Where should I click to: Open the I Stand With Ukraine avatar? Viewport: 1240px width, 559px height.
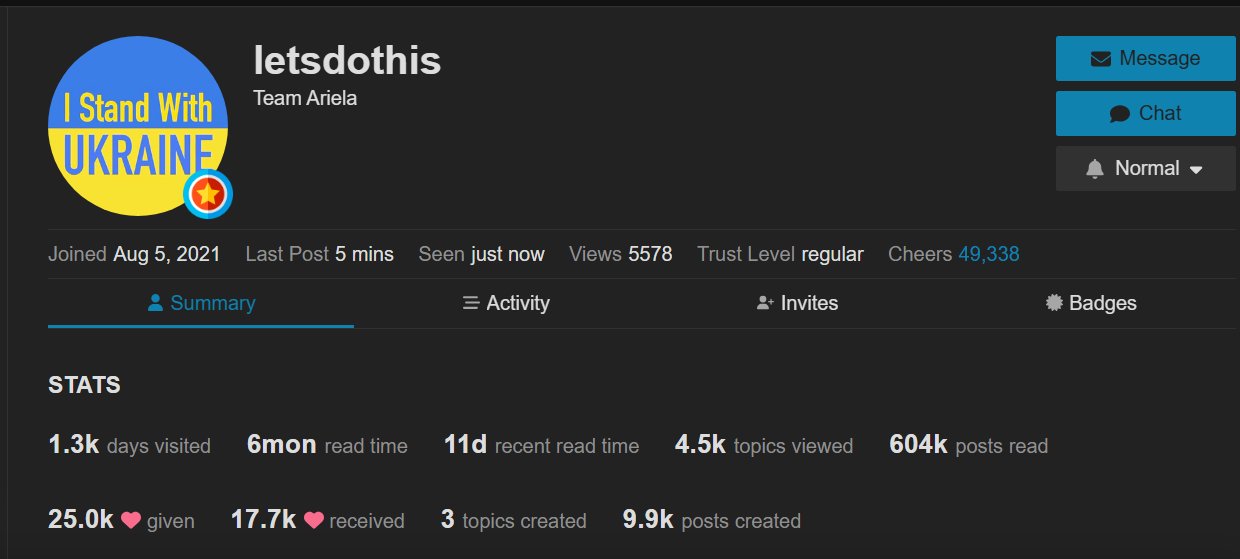click(x=138, y=126)
